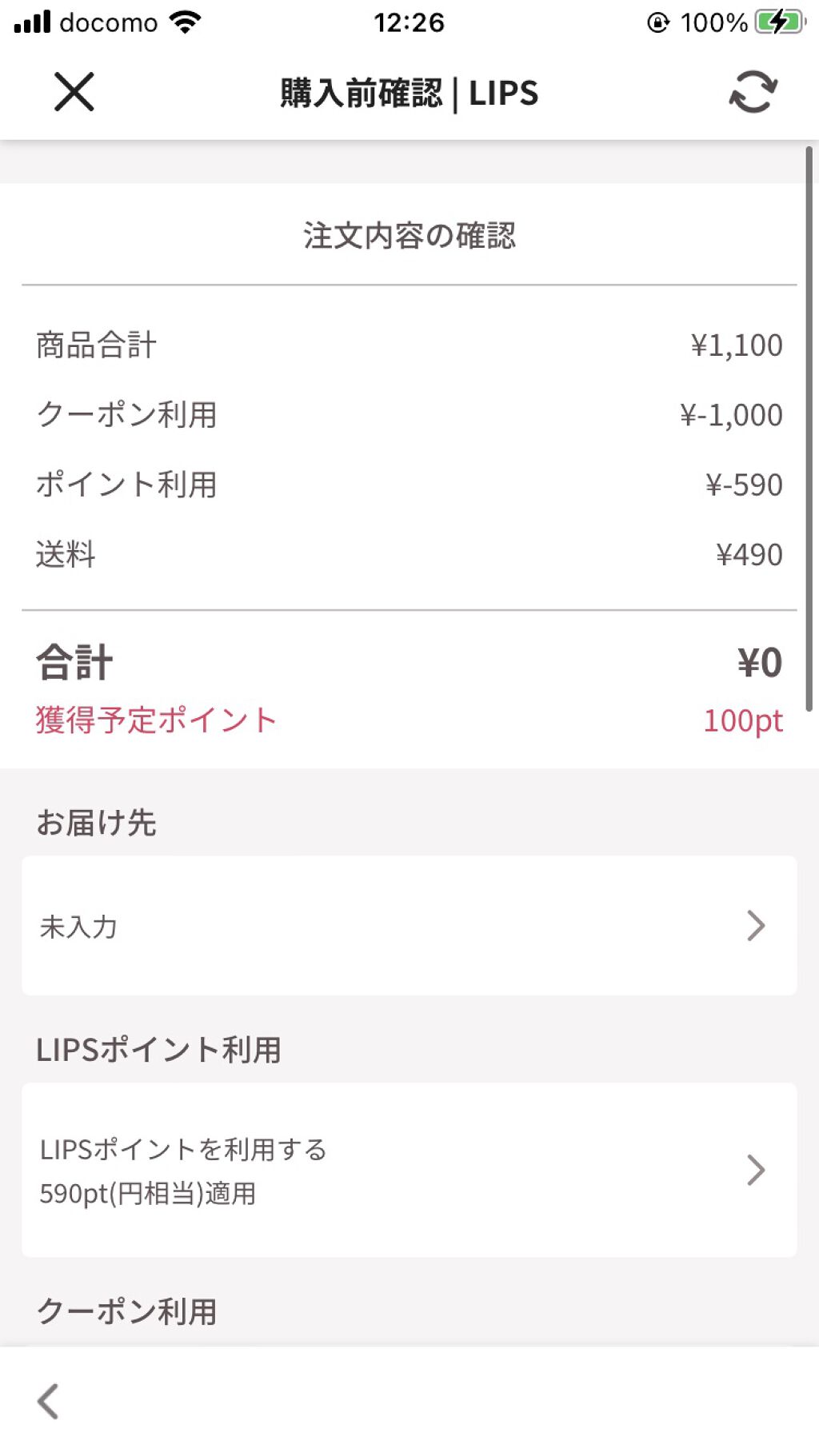Tap the cellular signal bars
This screenshot has height=1456, width=819.
[32, 22]
